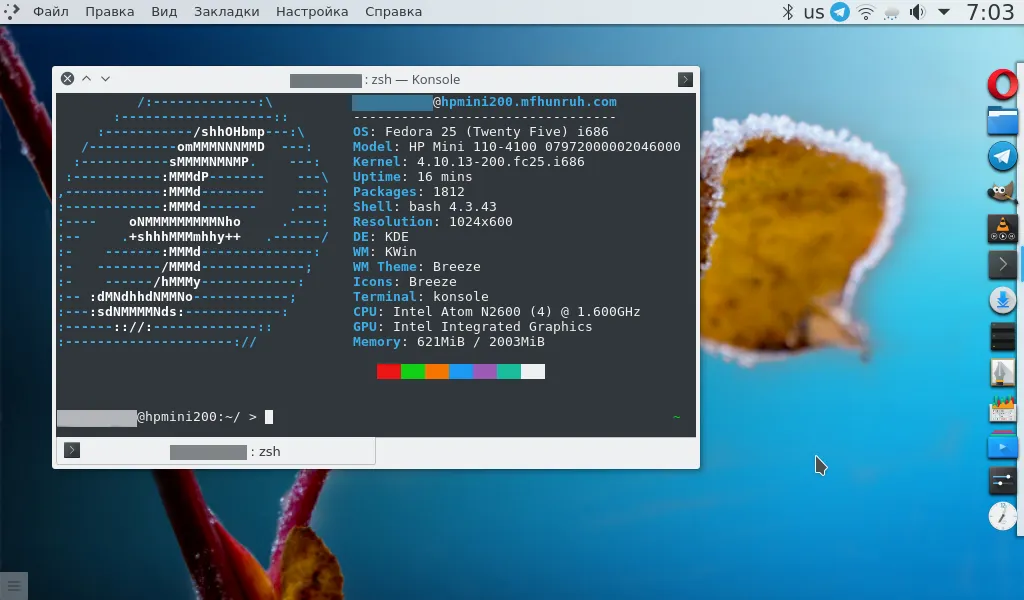Click the orange color block in terminal
This screenshot has width=1024, height=600.
(x=437, y=371)
